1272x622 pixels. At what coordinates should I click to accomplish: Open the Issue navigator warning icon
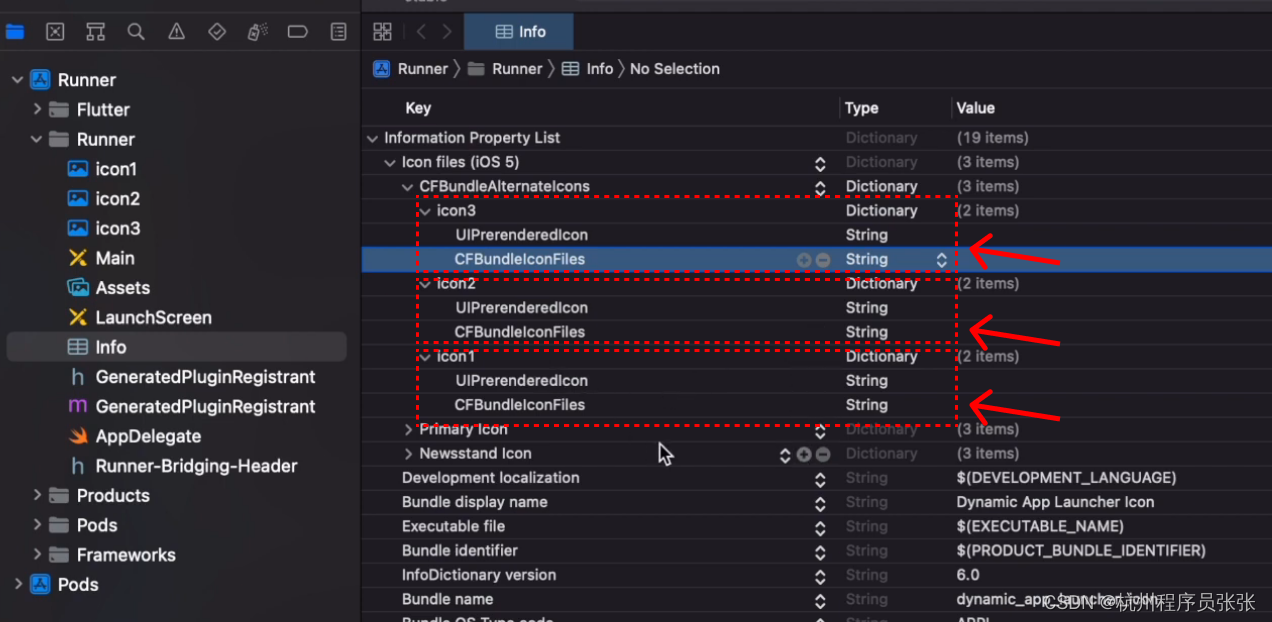pos(177,32)
